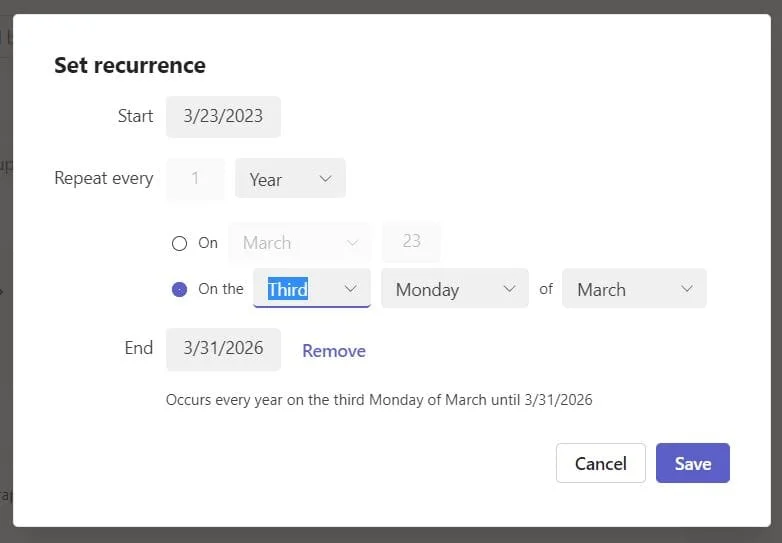This screenshot has width=782, height=543.
Task: Open the Year repeat unit dropdown
Action: [290, 178]
